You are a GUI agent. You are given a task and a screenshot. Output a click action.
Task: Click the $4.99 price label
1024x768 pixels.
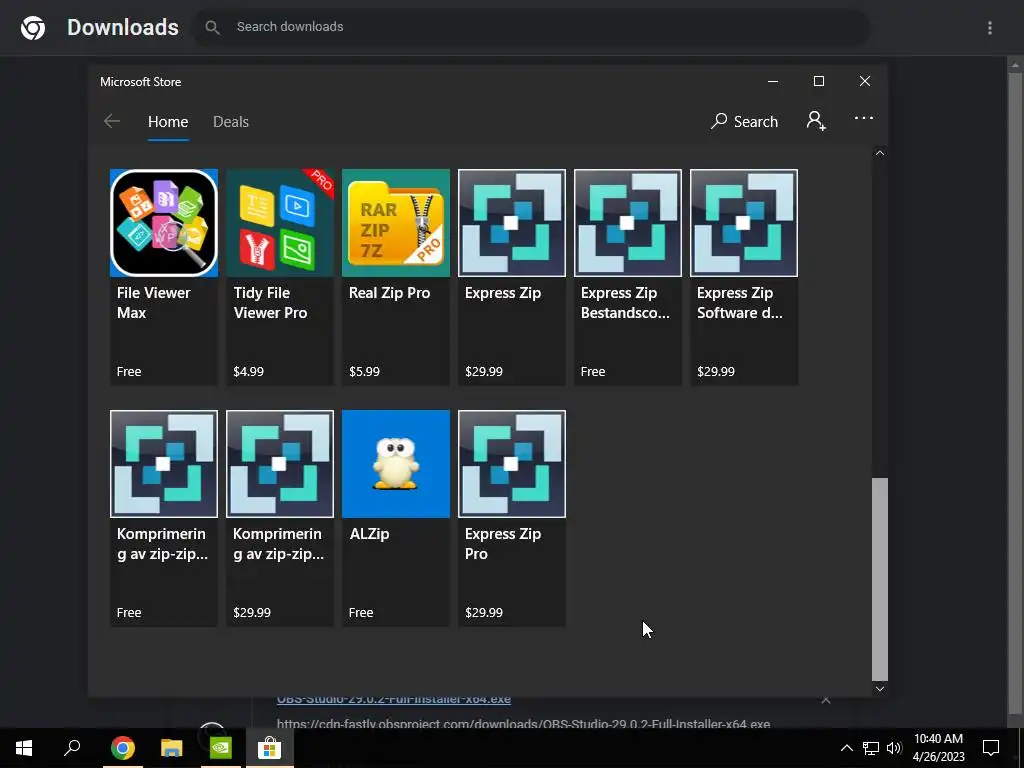[248, 372]
